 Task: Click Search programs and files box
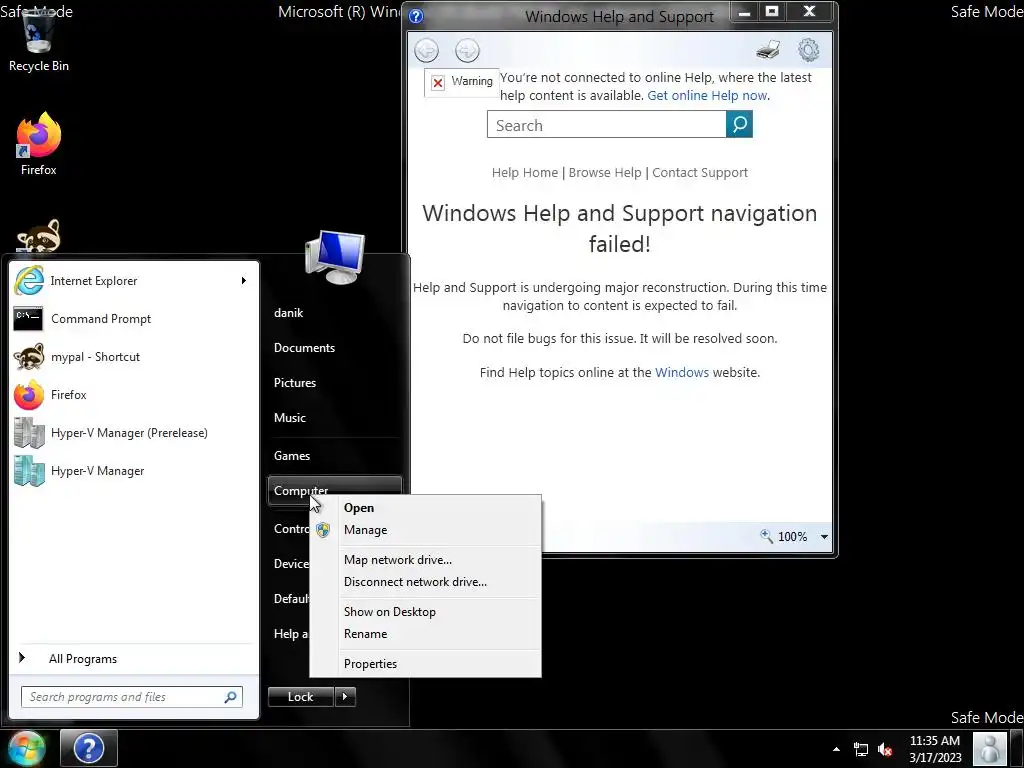(132, 697)
